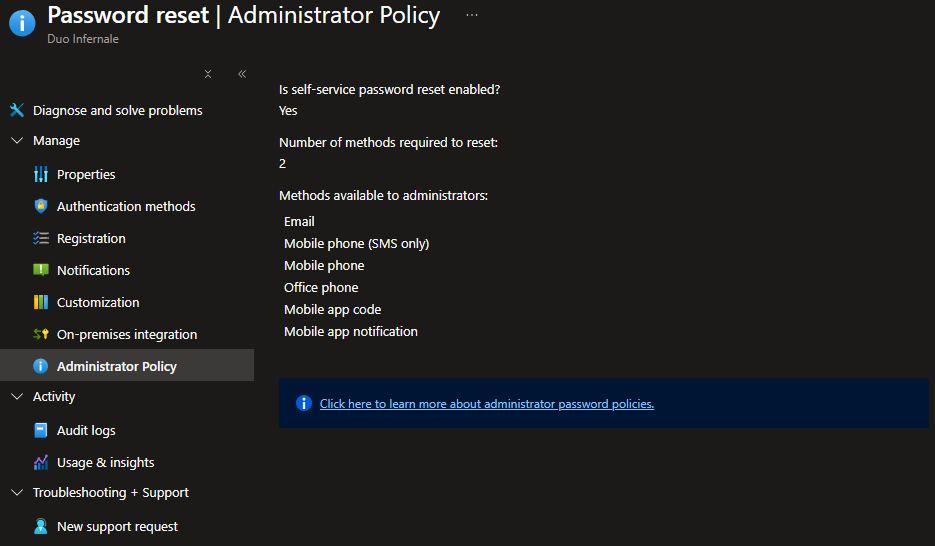Screen dimensions: 935x546
Task: Click the On-premises integration key icon
Action: (41, 334)
